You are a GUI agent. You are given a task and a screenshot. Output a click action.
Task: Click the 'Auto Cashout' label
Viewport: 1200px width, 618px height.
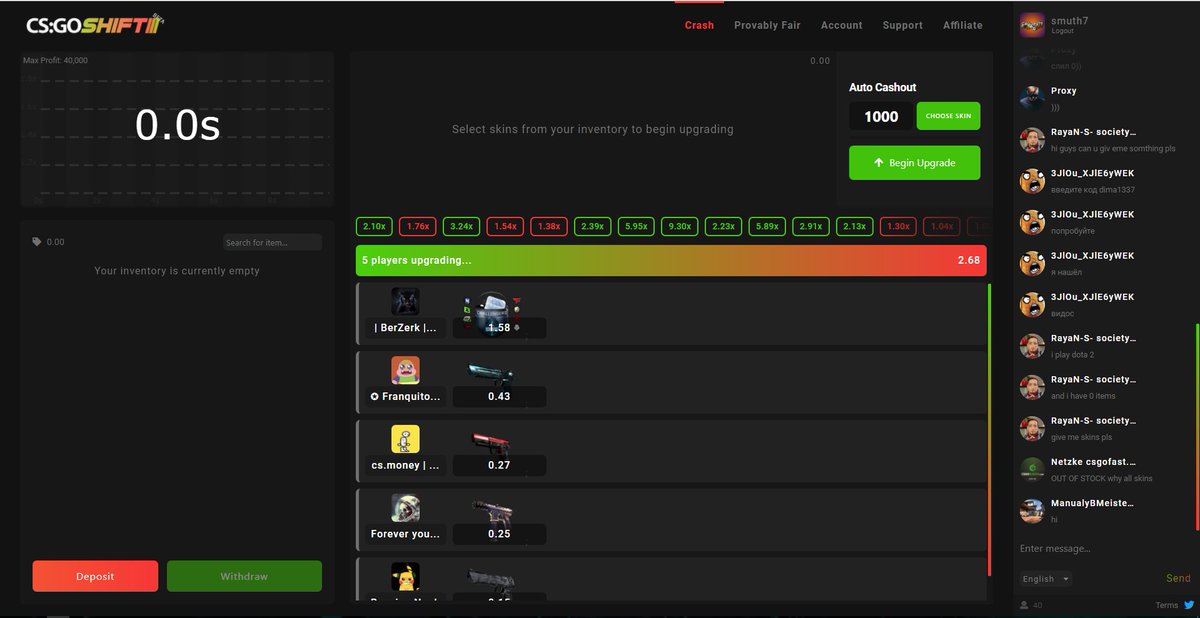click(x=883, y=87)
